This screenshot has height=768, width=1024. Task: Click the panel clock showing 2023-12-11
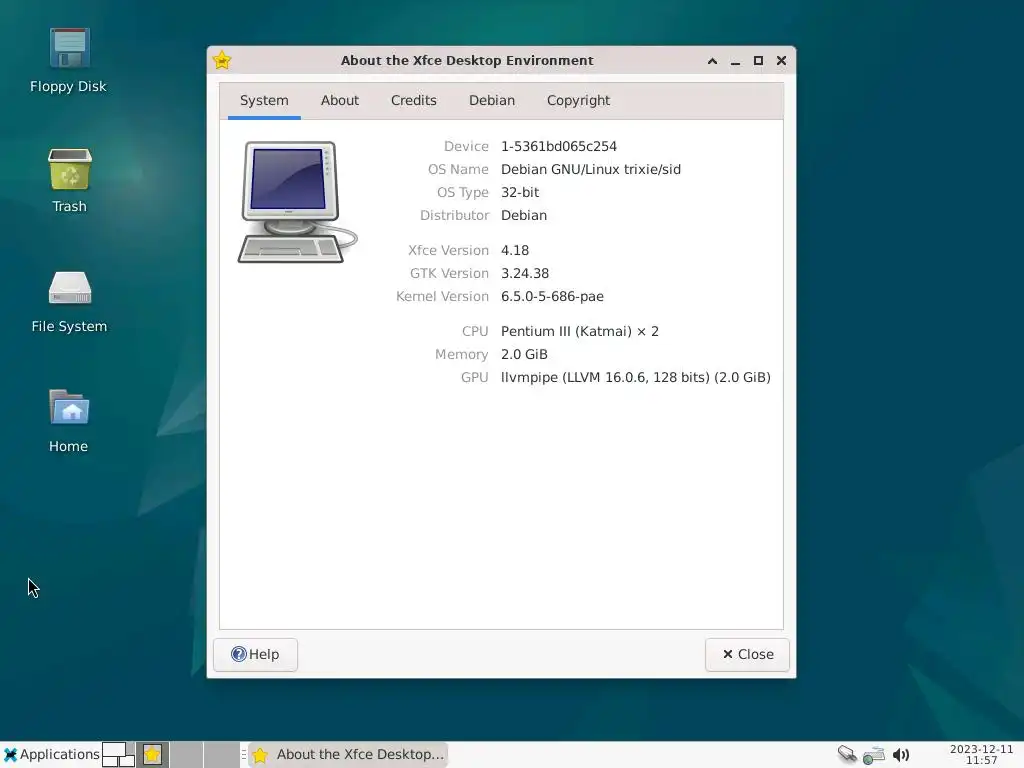click(x=981, y=755)
